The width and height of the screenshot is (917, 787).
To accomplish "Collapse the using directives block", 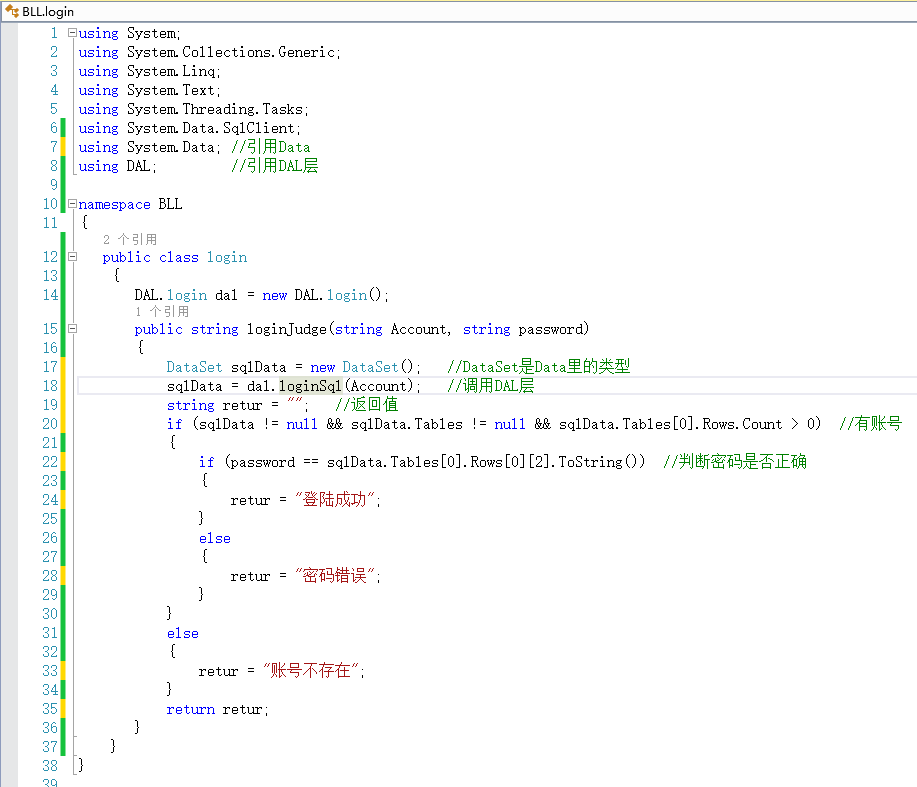I will pos(72,33).
